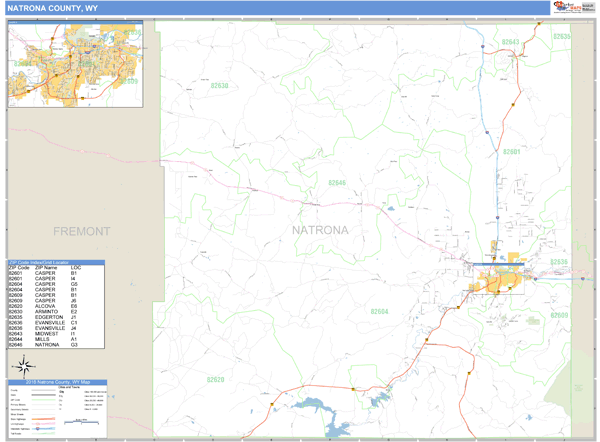The image size is (600, 442).
Task: Click the 82643 ZIP label on the map
Action: click(510, 42)
